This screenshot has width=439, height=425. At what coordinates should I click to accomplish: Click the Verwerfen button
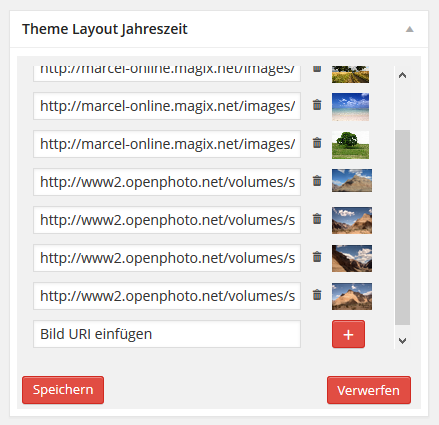[x=369, y=390]
